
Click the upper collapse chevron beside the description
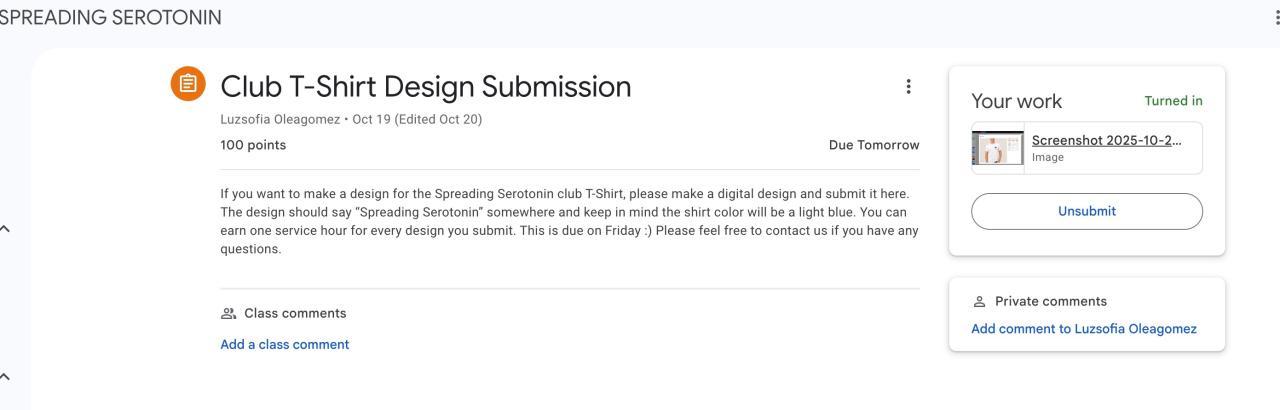click(5, 228)
